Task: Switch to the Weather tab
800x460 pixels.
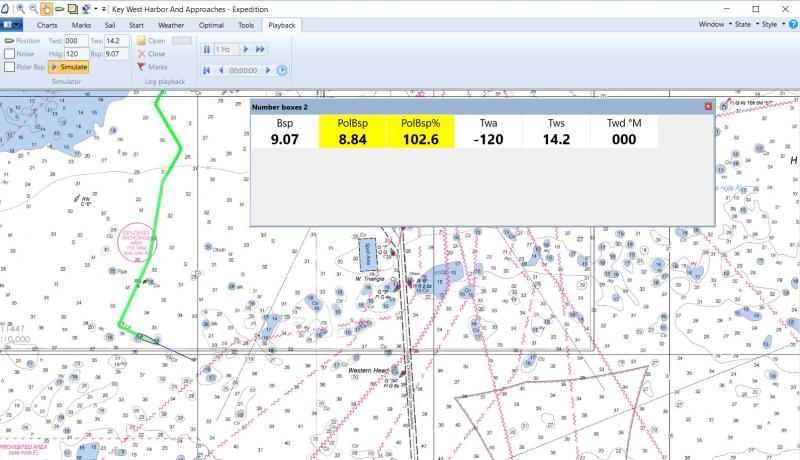Action: [x=170, y=23]
